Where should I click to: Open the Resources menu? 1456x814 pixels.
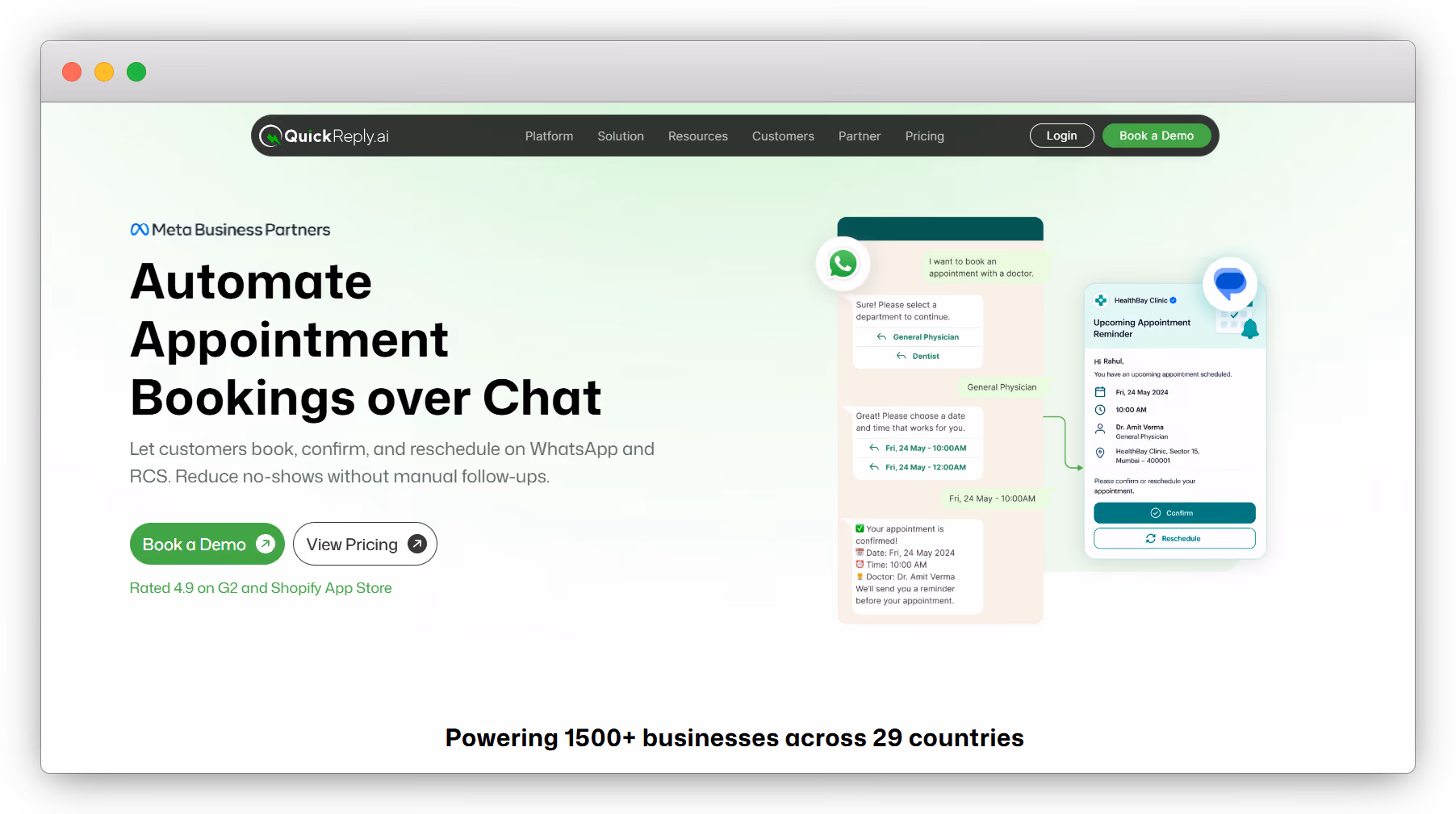(x=698, y=136)
